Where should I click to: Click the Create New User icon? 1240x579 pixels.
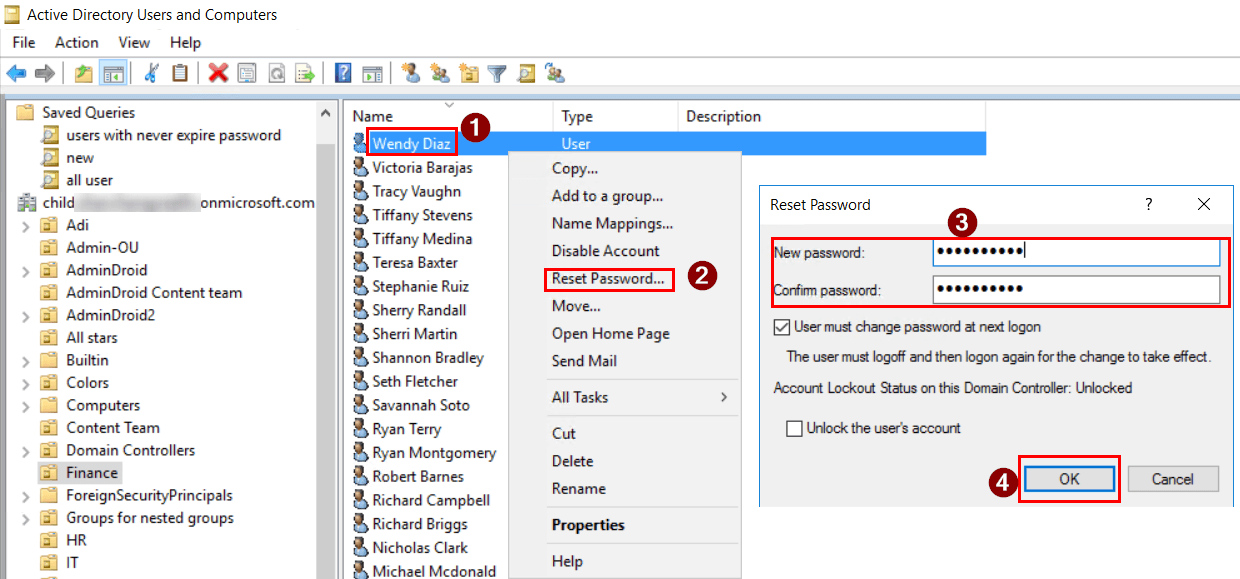point(411,72)
